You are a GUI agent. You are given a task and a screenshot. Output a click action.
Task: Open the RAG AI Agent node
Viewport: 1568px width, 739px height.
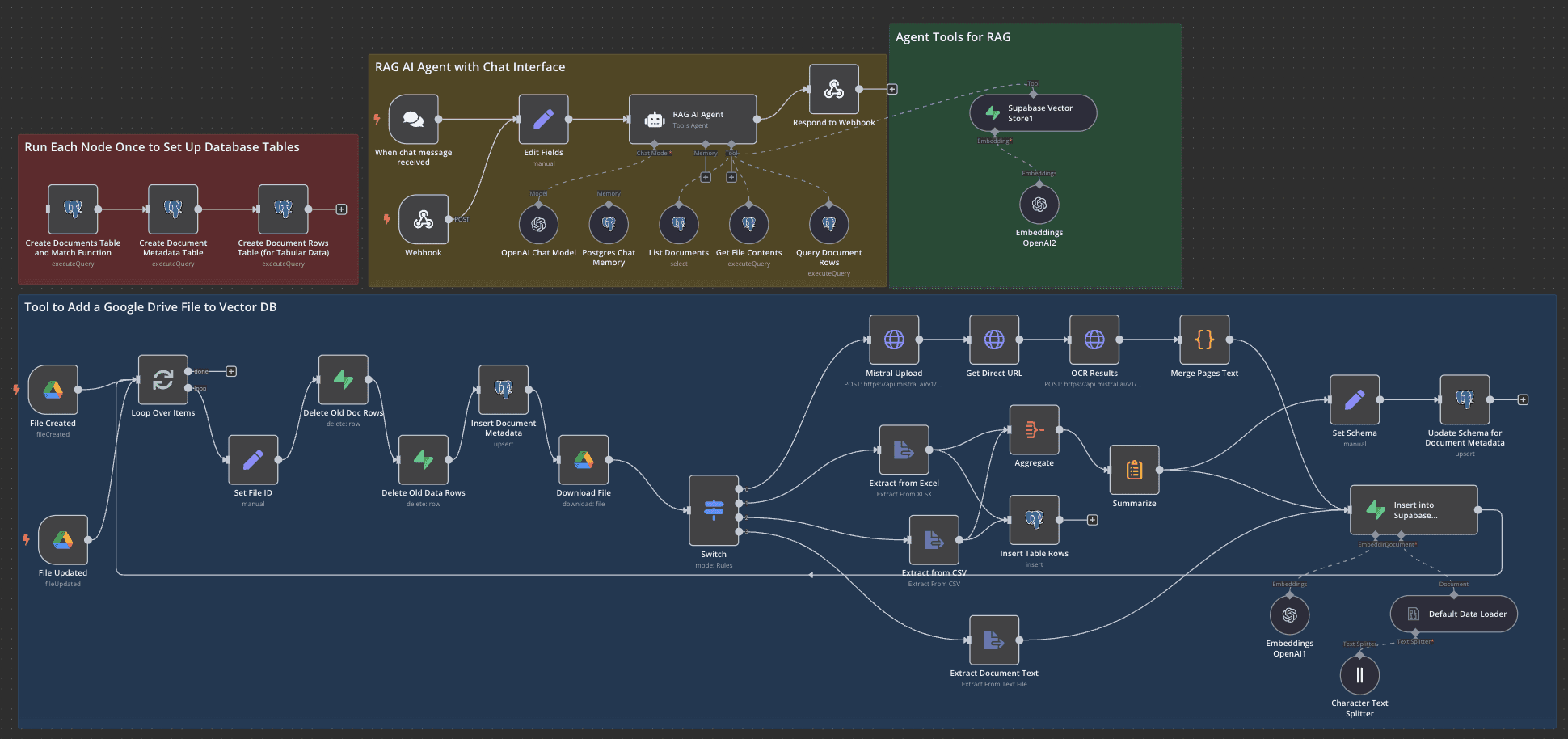693,119
